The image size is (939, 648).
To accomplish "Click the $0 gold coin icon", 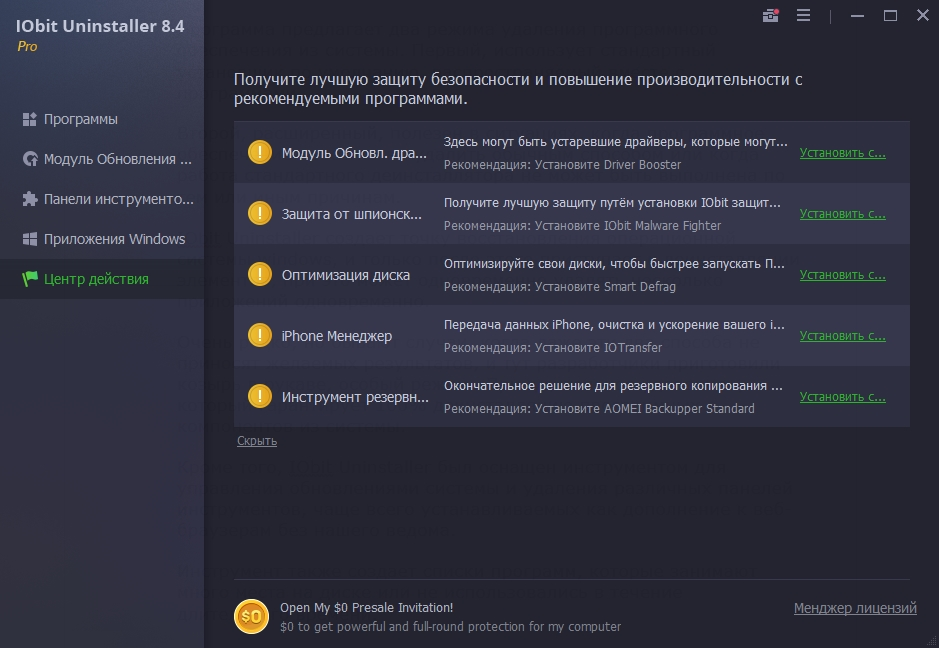I will 251,616.
